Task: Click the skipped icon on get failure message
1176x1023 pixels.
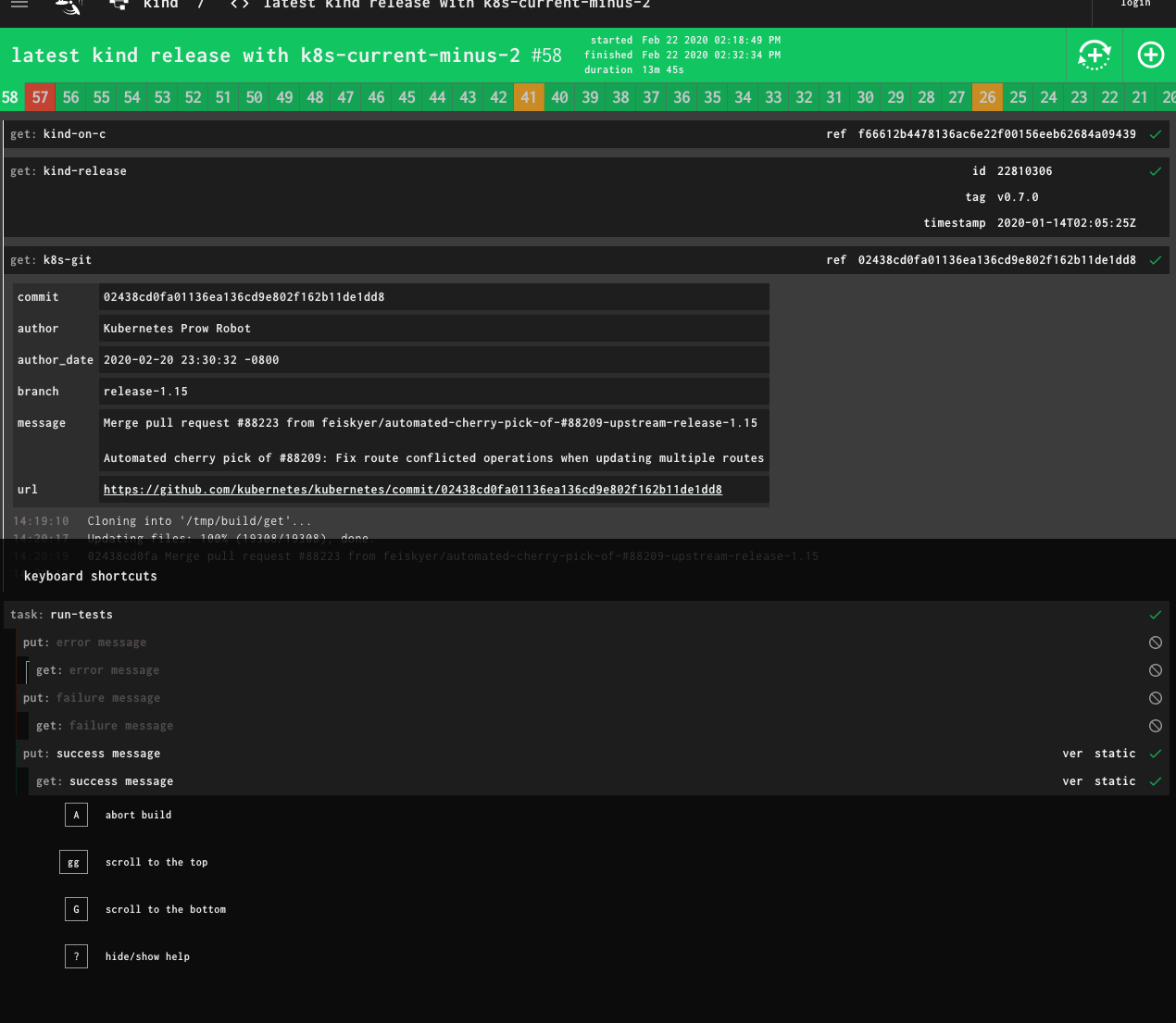Action: (1155, 726)
